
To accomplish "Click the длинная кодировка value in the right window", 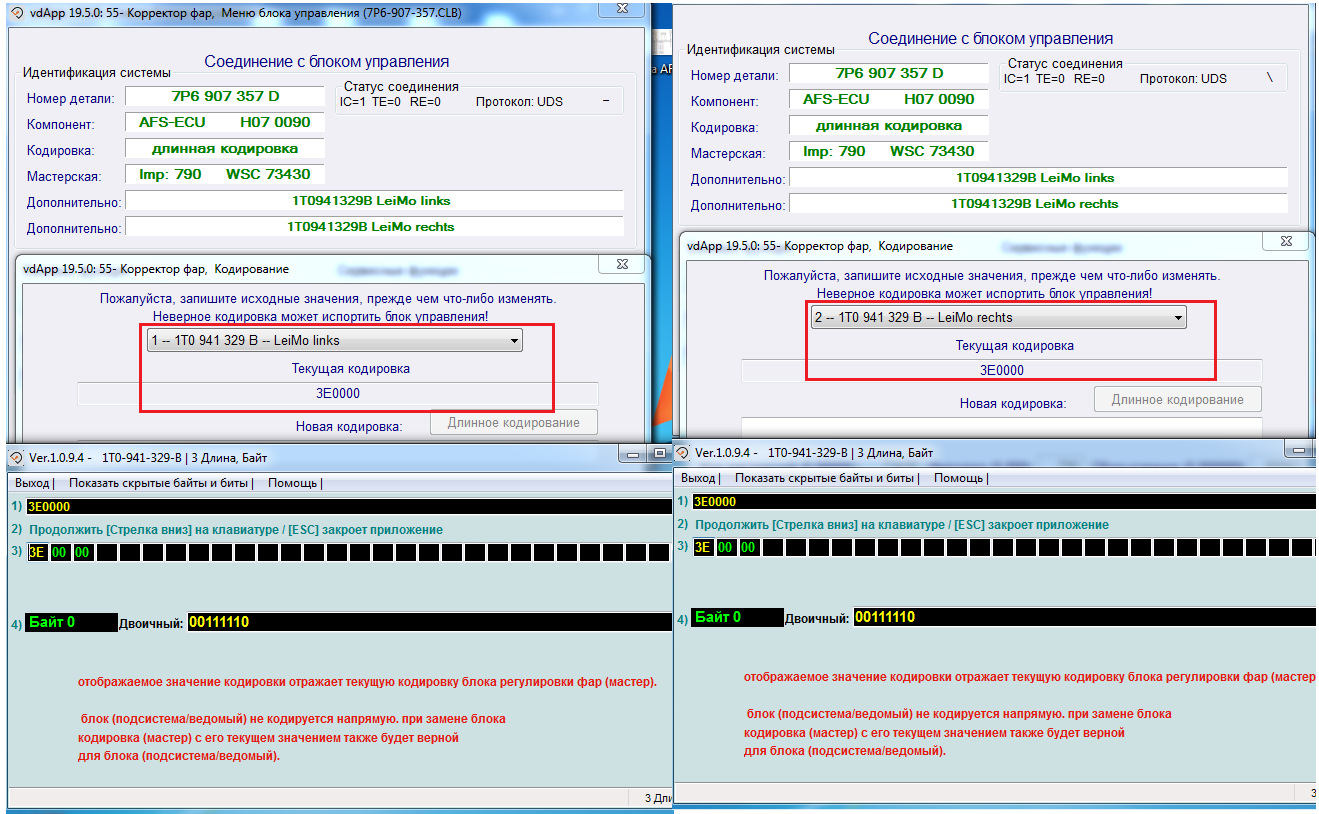I will pos(889,126).
